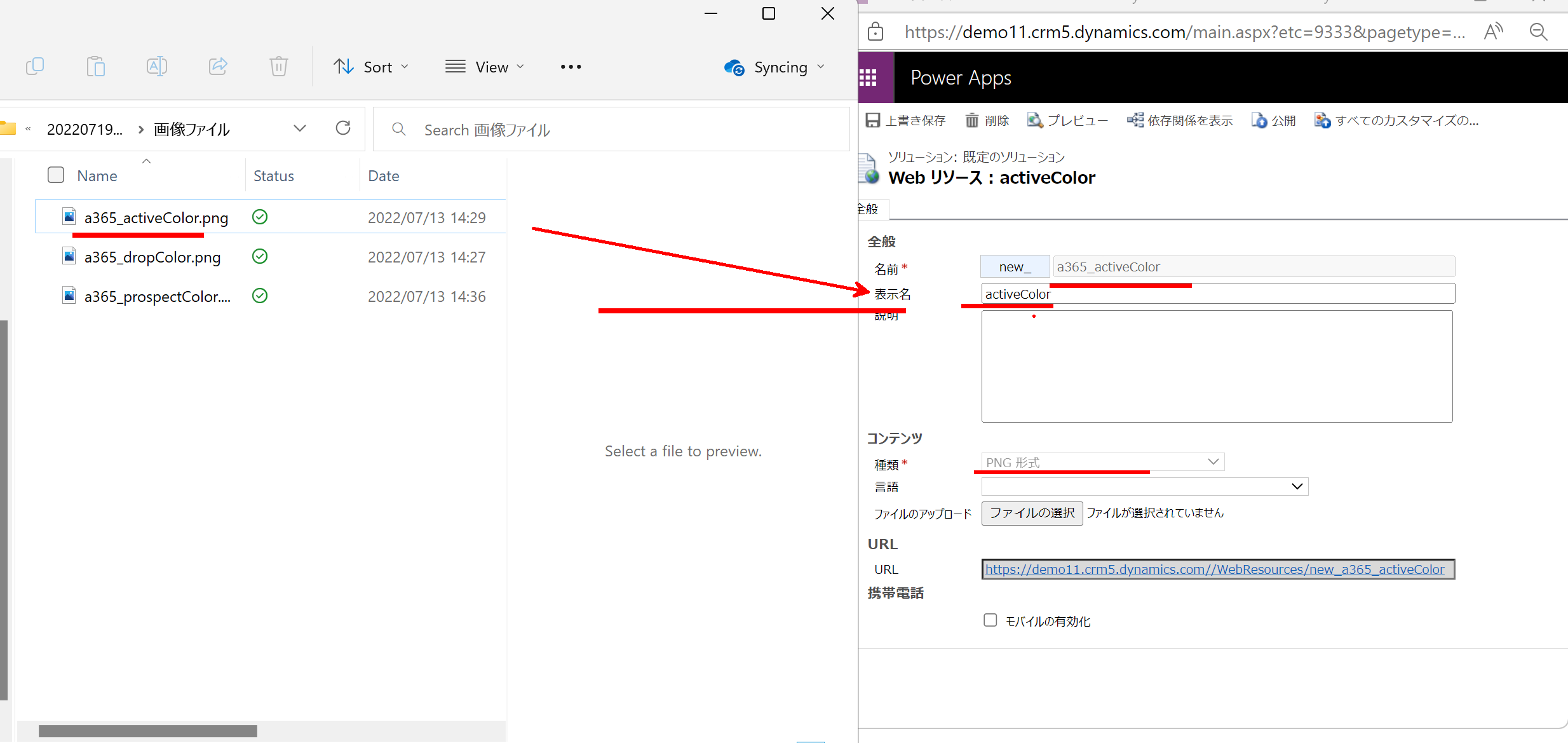Click the Explorer horizontal scrollbar thumb
This screenshot has width=1568, height=743.
pos(147,731)
